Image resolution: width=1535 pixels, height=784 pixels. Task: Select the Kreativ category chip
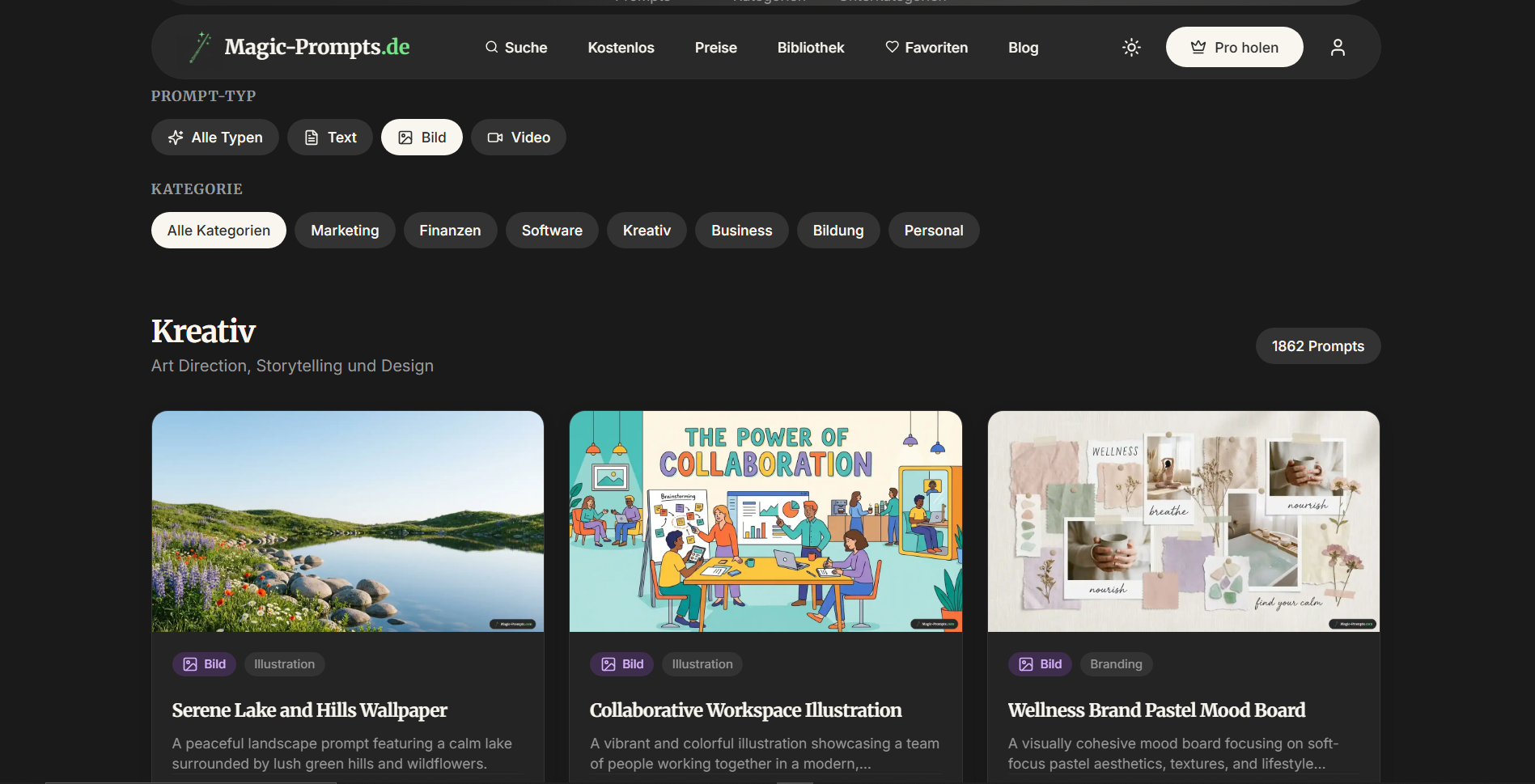[647, 231]
